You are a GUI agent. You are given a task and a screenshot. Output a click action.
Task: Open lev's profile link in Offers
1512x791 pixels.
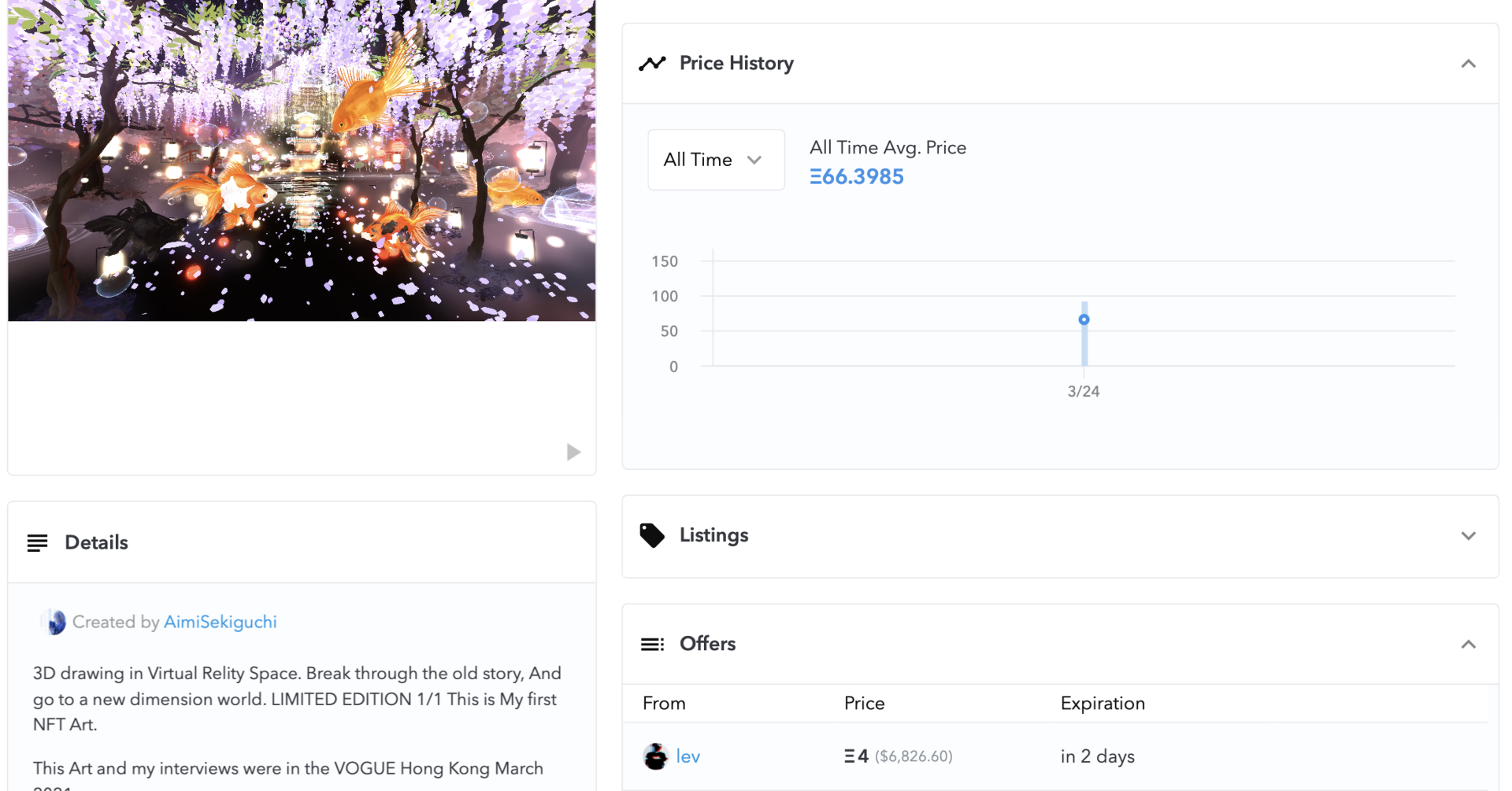click(687, 756)
